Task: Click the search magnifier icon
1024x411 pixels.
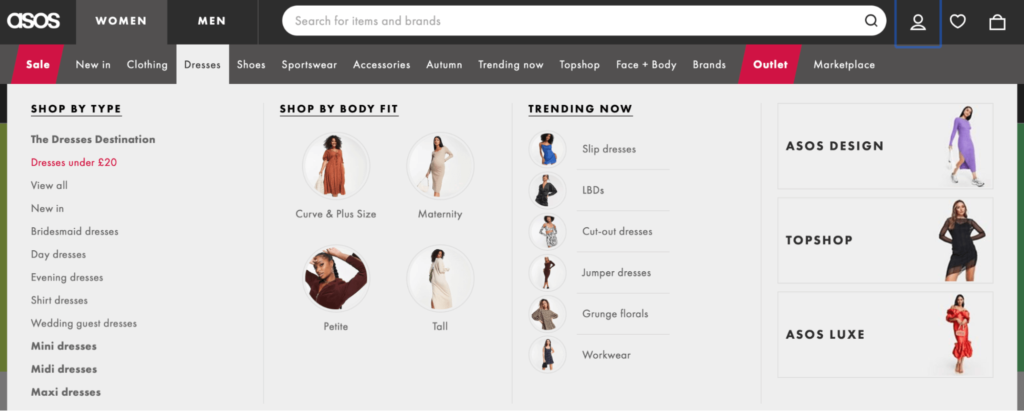Action: 871,21
